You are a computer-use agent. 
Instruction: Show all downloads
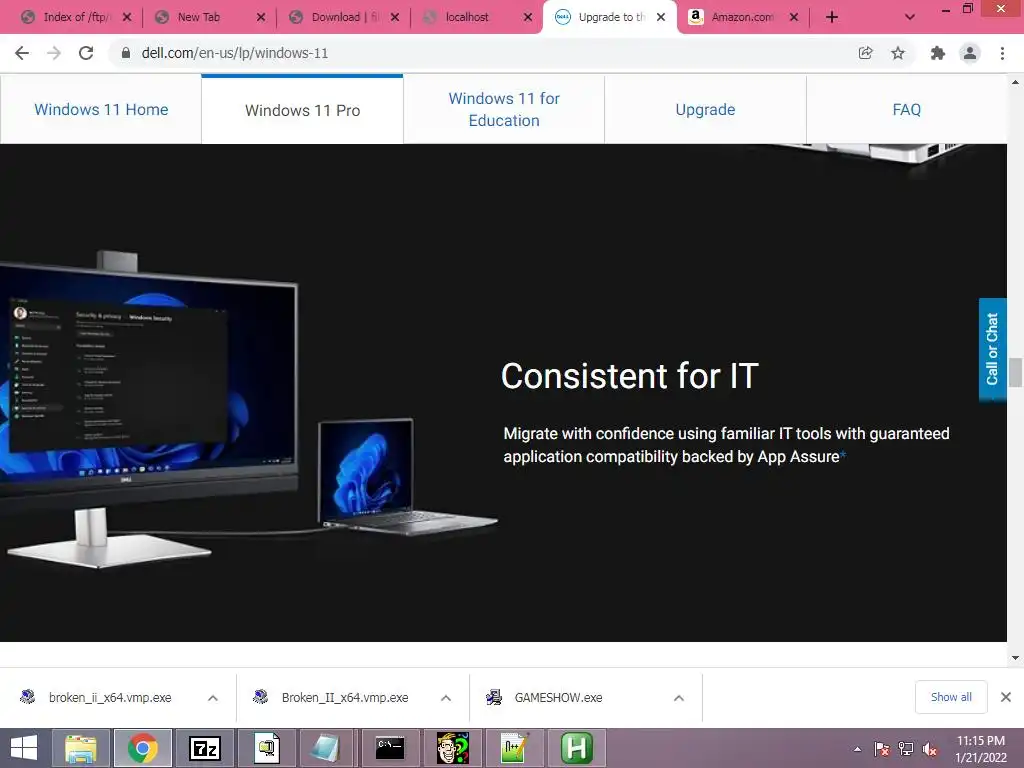pos(951,697)
